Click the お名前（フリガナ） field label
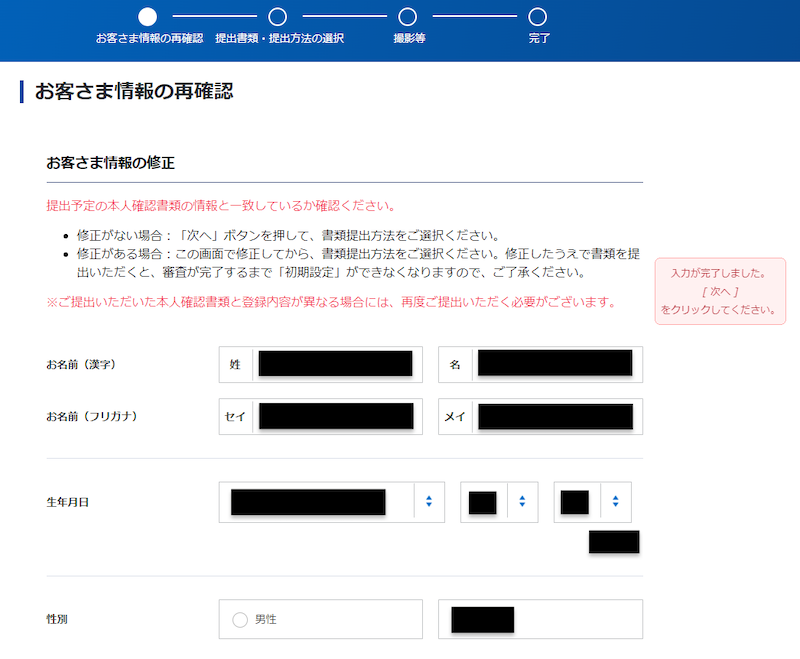Screen dimensions: 800x659 click(92, 416)
